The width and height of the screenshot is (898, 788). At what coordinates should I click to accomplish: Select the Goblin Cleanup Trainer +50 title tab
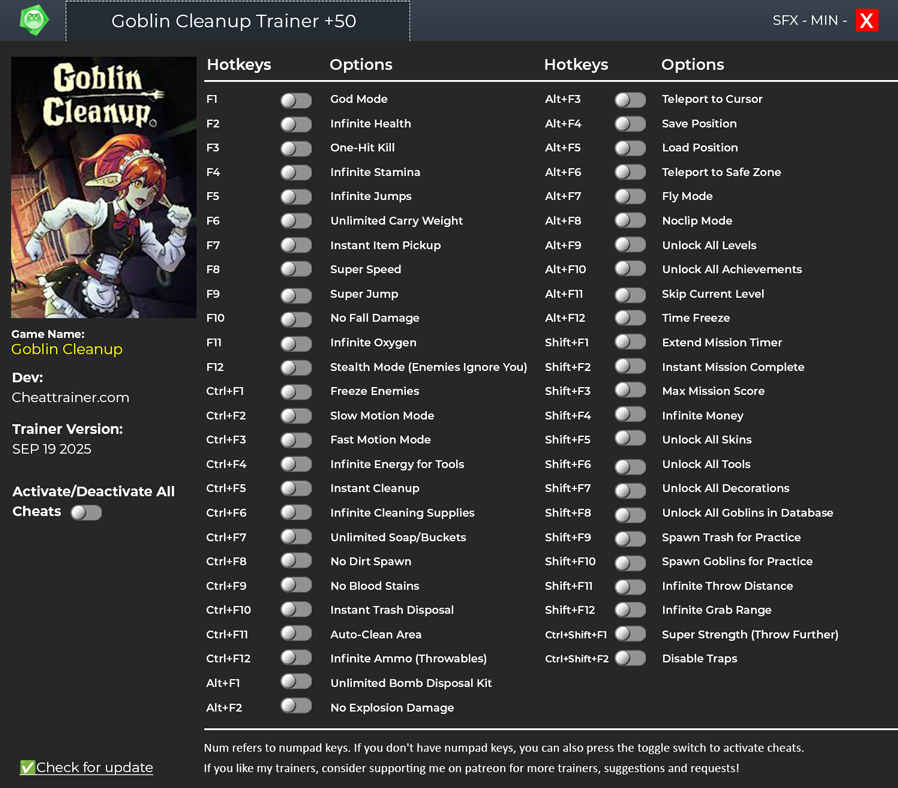[237, 21]
